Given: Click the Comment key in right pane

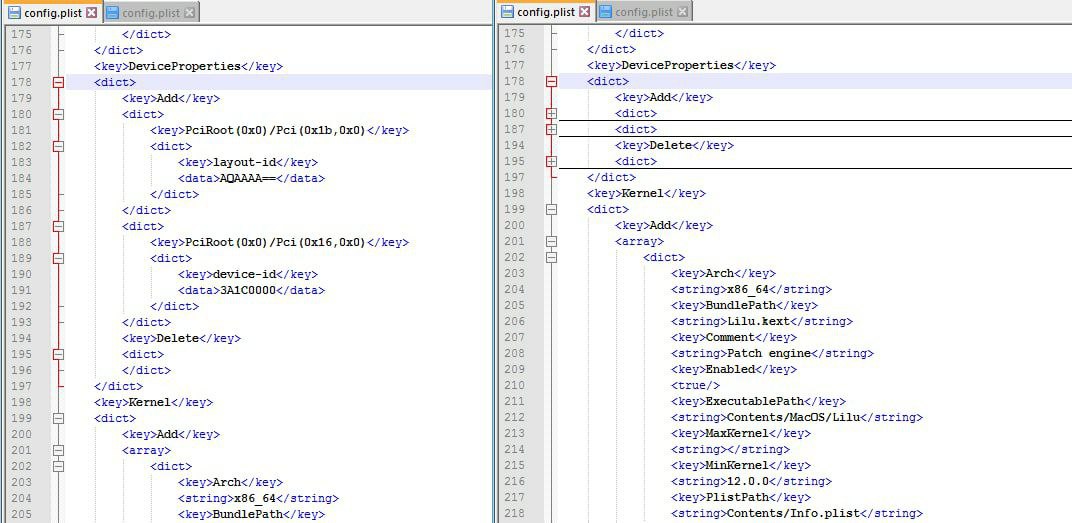Looking at the screenshot, I should point(730,337).
